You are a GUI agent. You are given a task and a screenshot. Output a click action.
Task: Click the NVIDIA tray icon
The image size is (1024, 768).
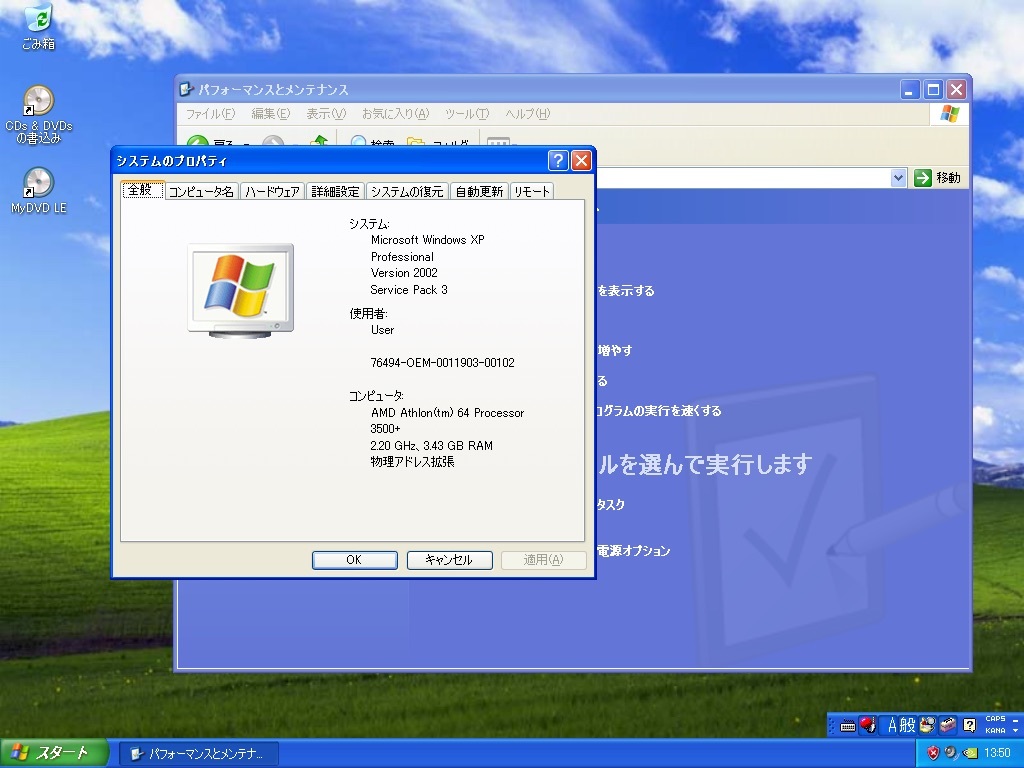tap(970, 753)
